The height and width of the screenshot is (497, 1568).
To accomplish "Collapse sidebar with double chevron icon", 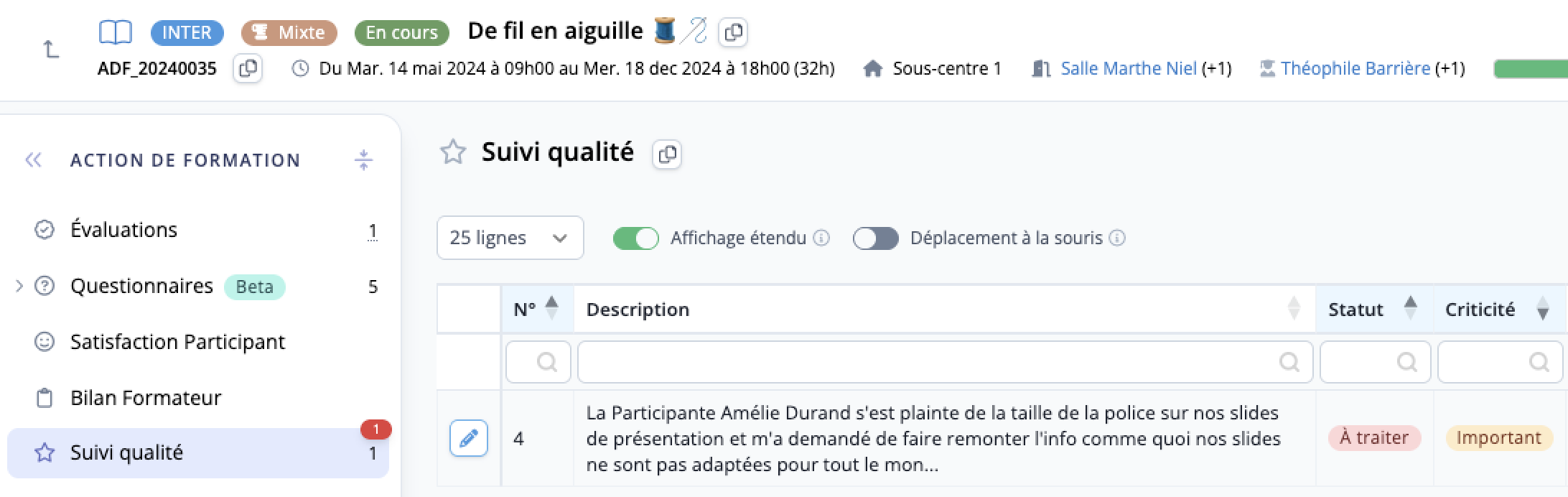I will point(33,160).
